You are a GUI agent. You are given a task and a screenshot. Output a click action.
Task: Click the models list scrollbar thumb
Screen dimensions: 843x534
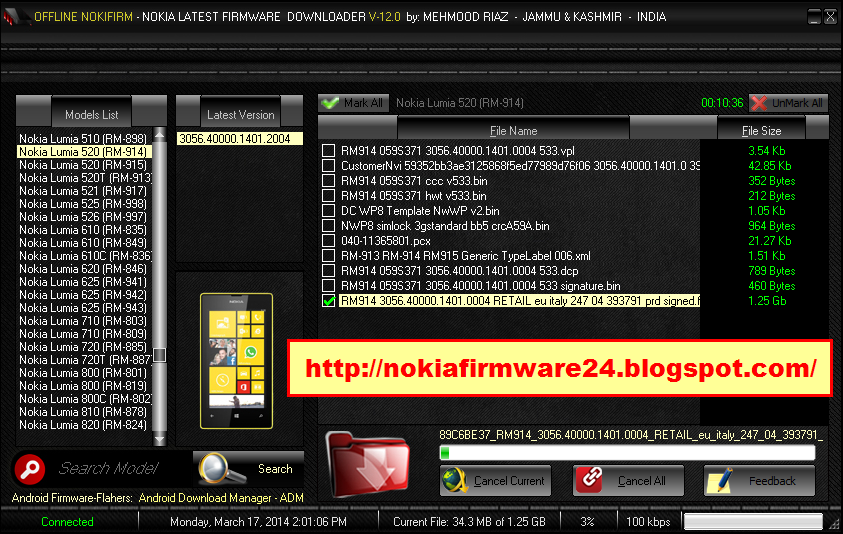pyautogui.click(x=160, y=355)
